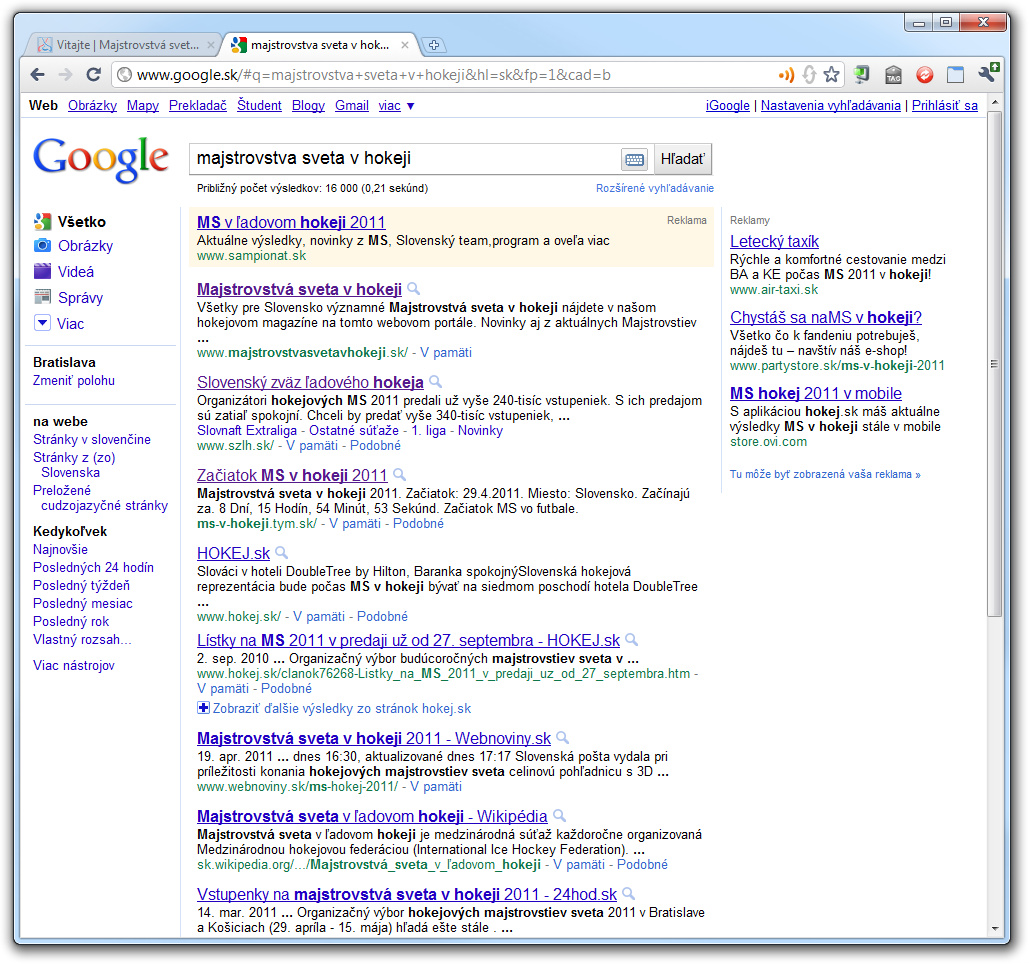
Task: Go back to the previous page
Action: [x=38, y=74]
